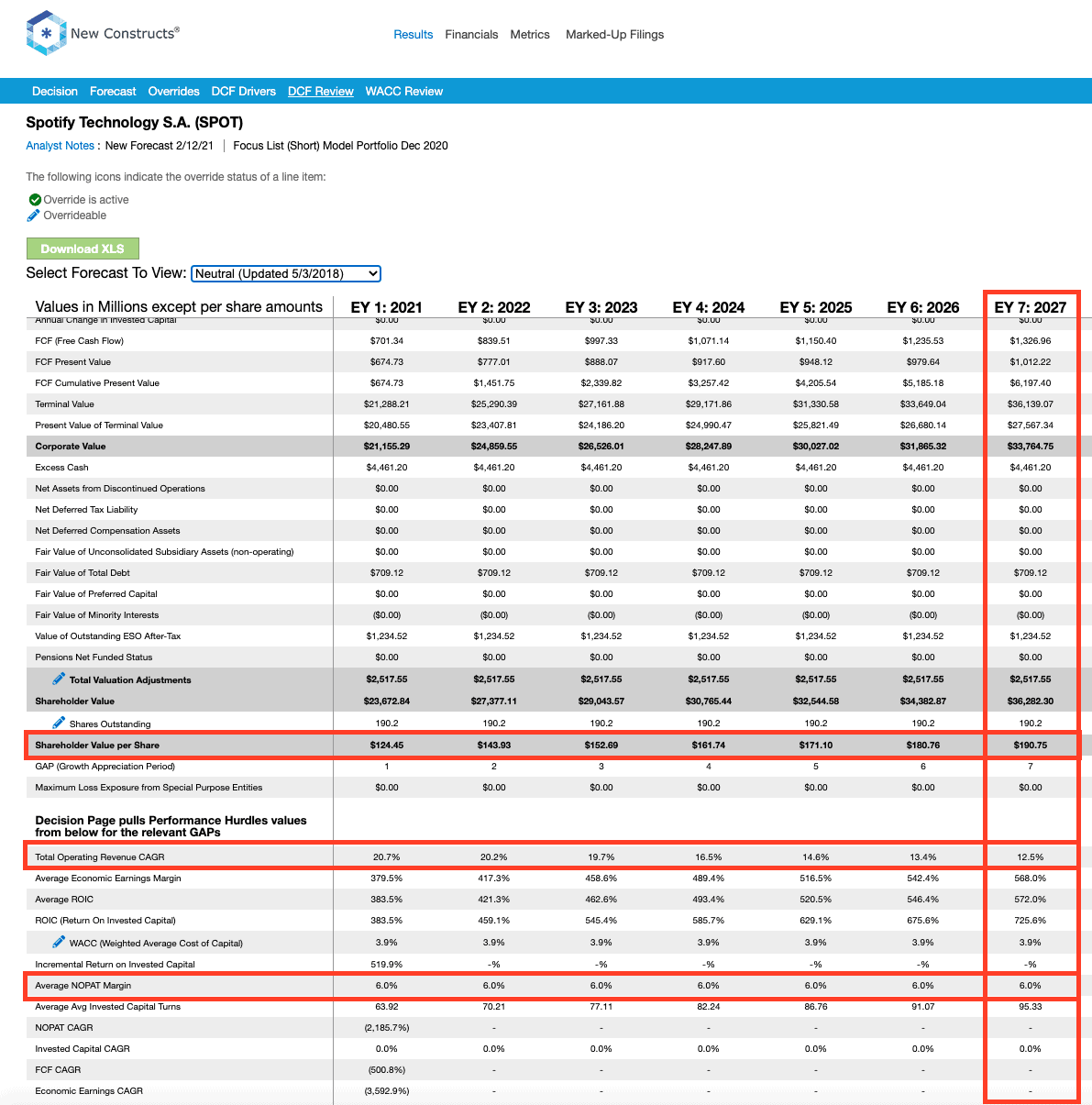Click the $190.75 per share value
This screenshot has width=1092, height=1105.
1031,746
